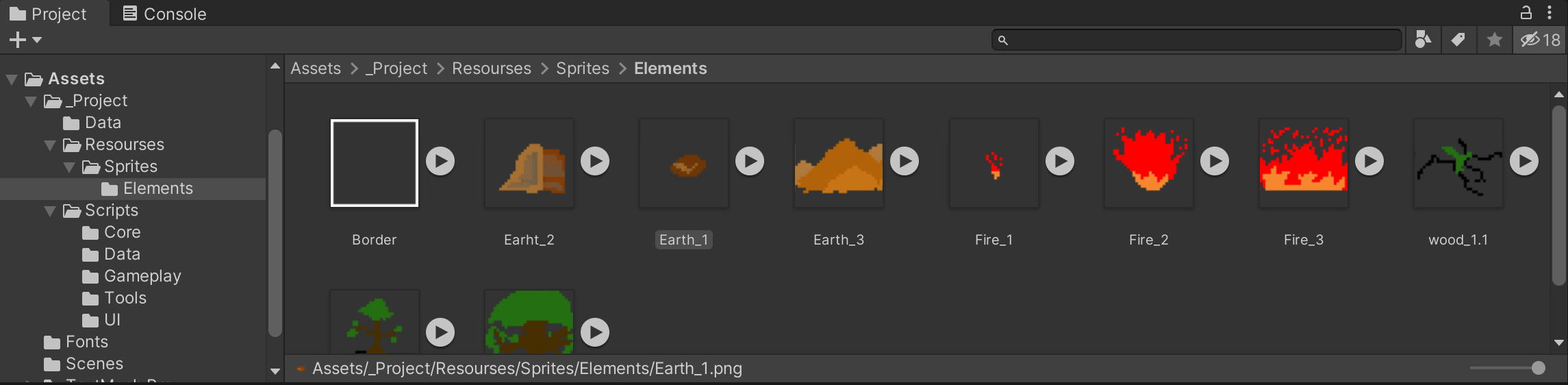Expand Fire_3 sub-assets arrow button

click(x=1369, y=161)
